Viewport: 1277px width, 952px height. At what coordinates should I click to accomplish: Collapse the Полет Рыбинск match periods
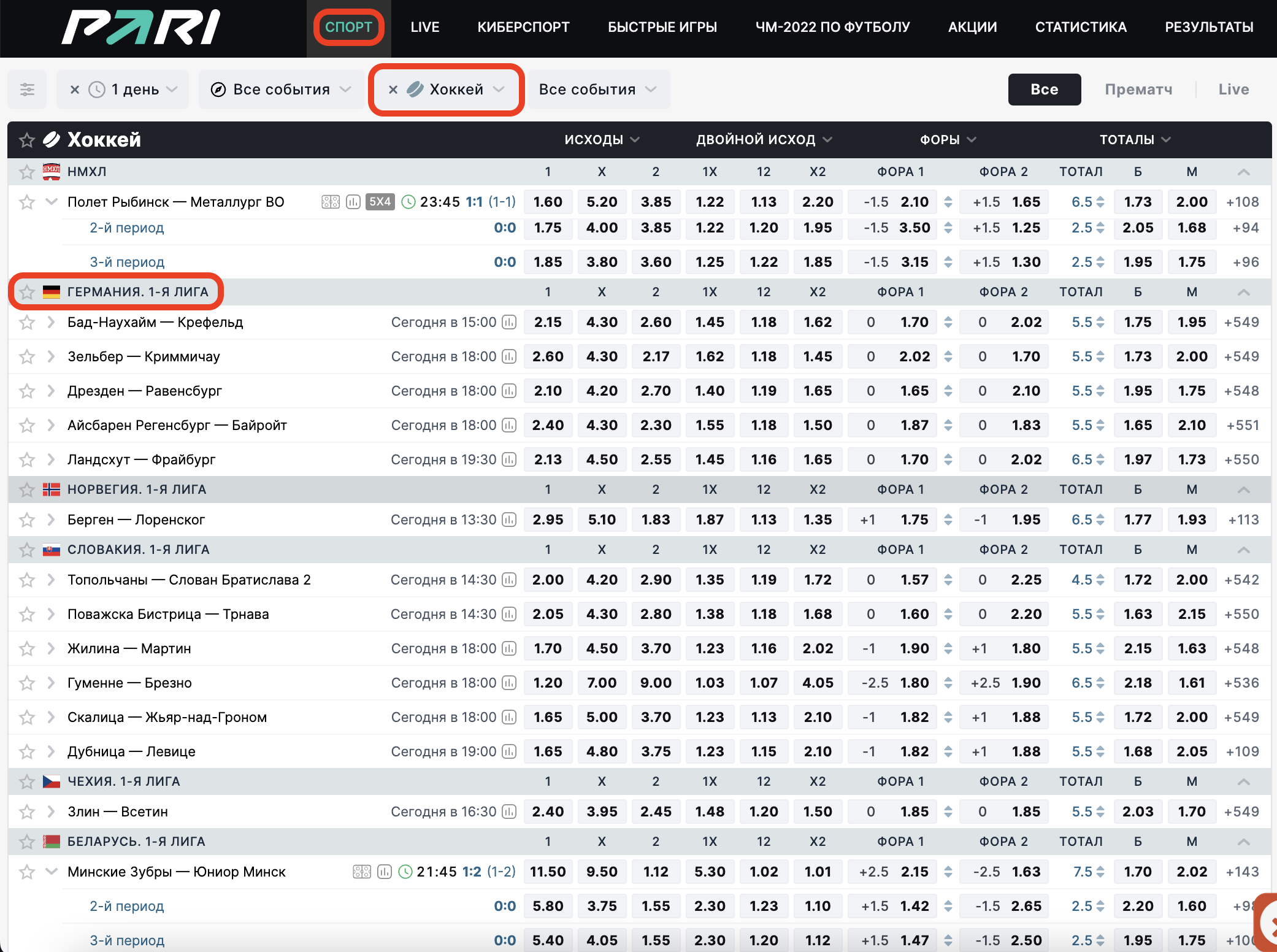click(x=52, y=202)
